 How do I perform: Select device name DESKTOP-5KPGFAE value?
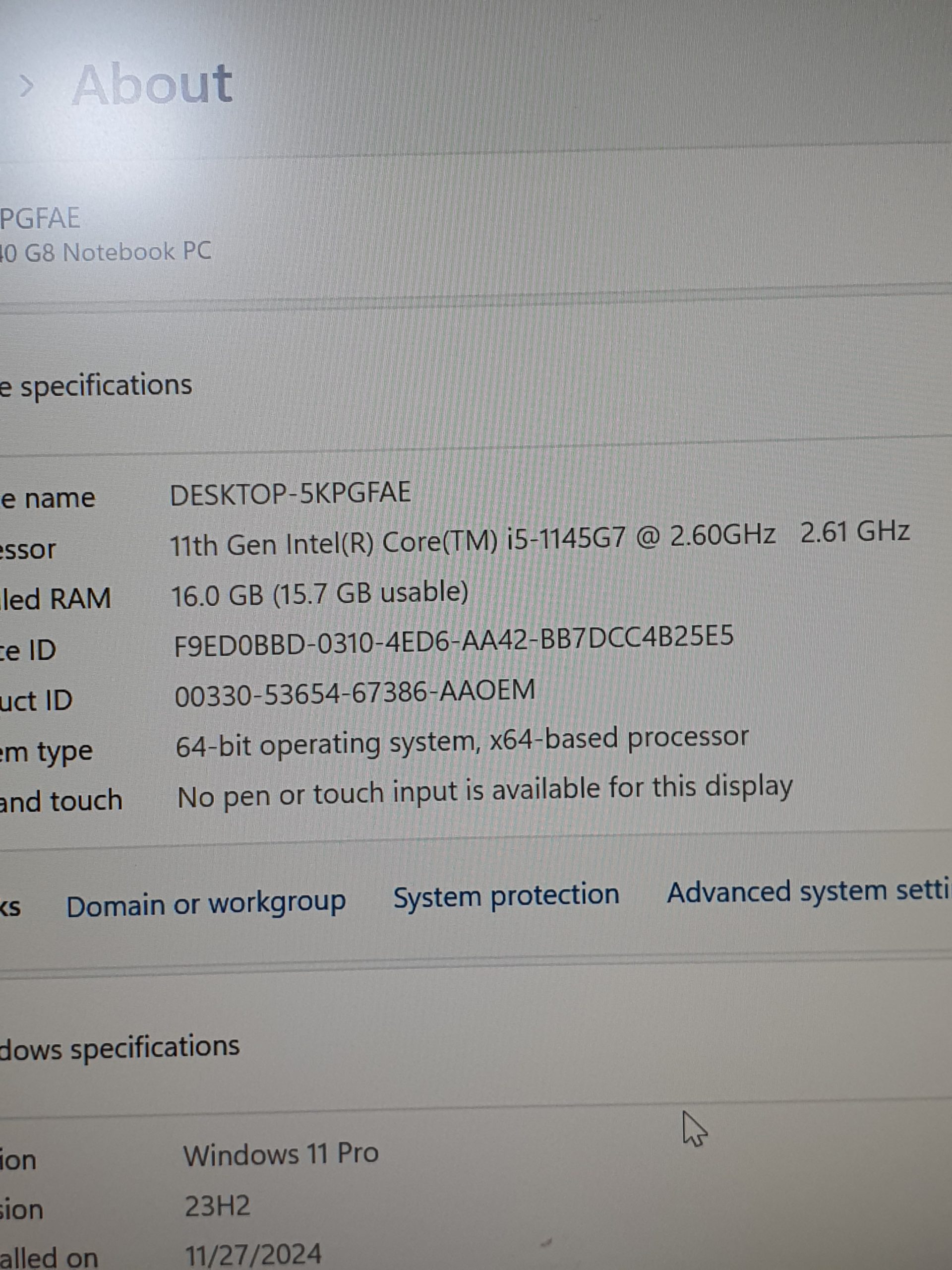[291, 494]
